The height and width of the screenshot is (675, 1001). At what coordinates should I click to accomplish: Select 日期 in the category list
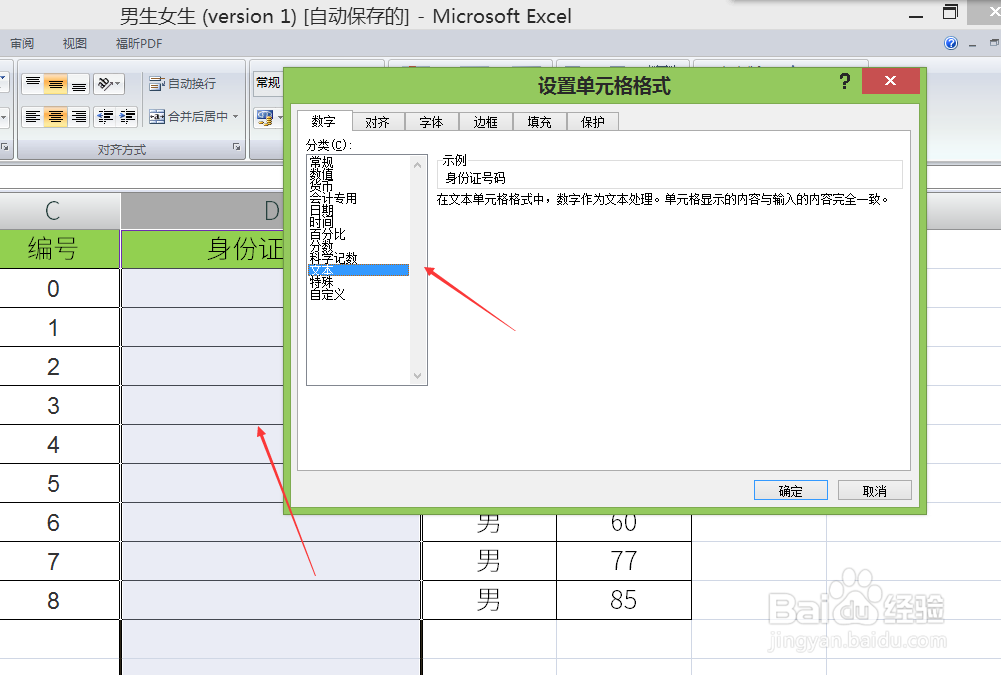(x=322, y=210)
